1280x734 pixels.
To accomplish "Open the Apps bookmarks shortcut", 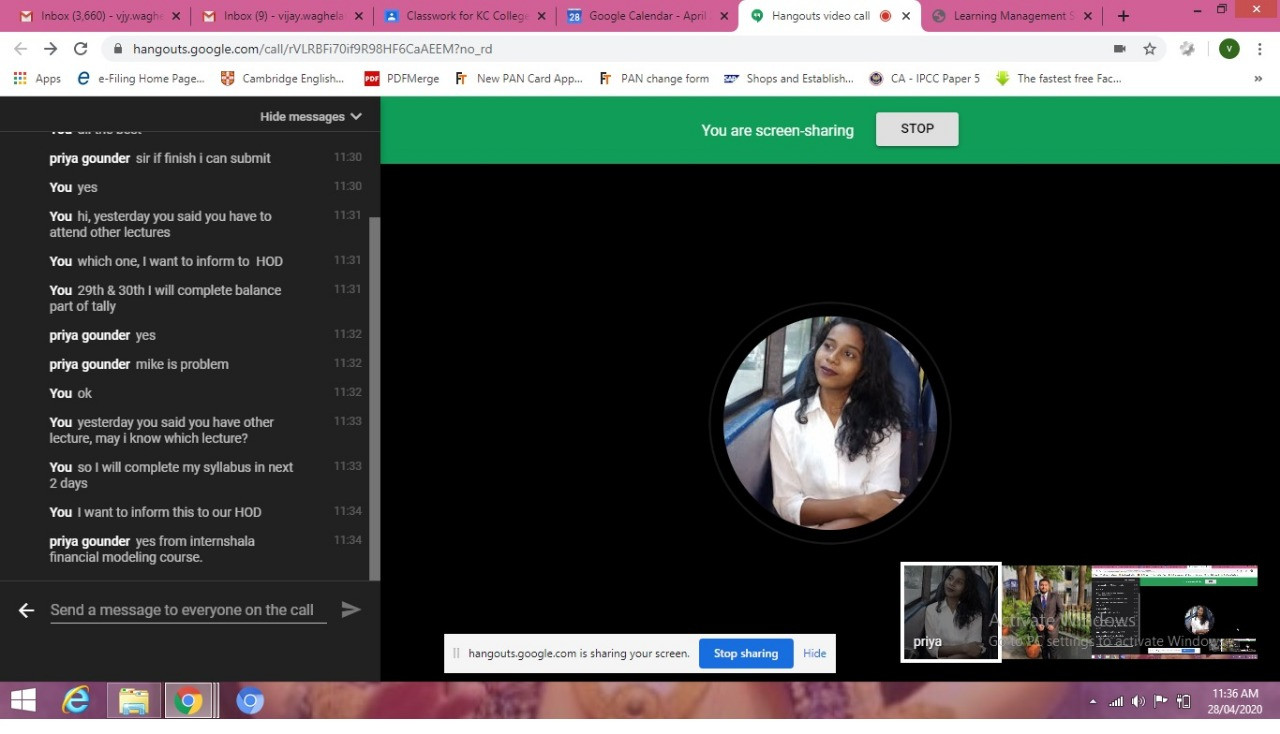I will click(37, 78).
